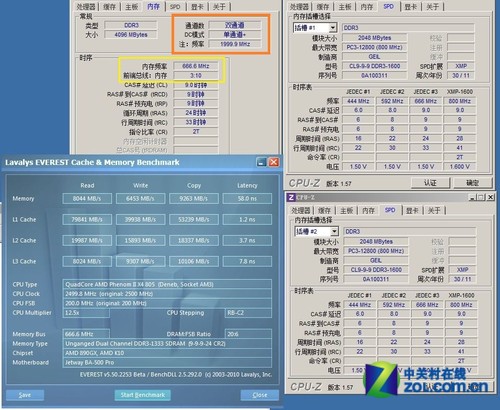500x410 pixels.
Task: Click the Memory Write value 6453 MB/s
Action: [x=140, y=199]
